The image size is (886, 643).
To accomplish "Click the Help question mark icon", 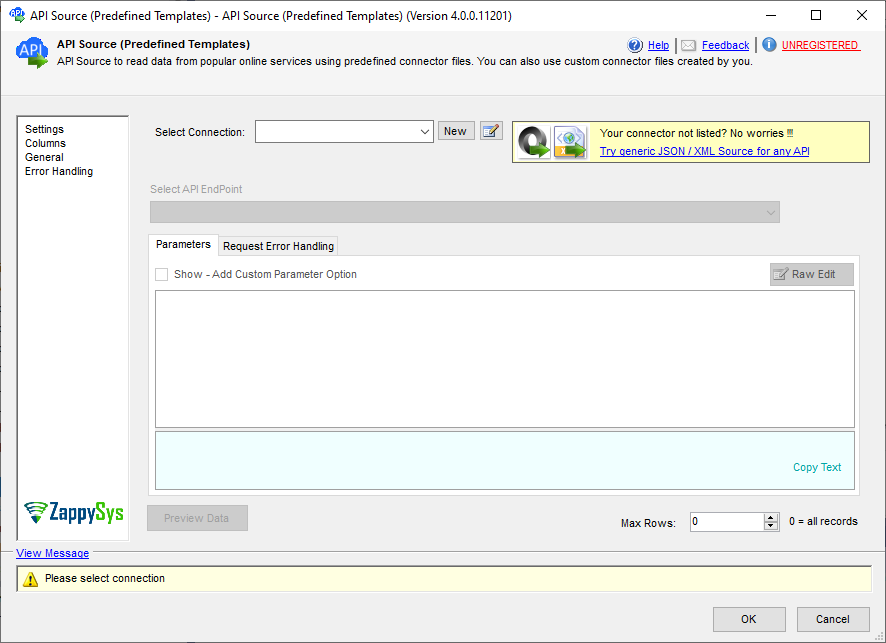I will 635,45.
